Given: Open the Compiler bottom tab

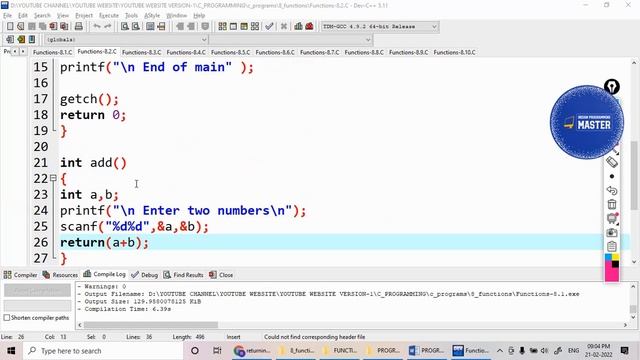Looking at the screenshot, I should point(20,275).
